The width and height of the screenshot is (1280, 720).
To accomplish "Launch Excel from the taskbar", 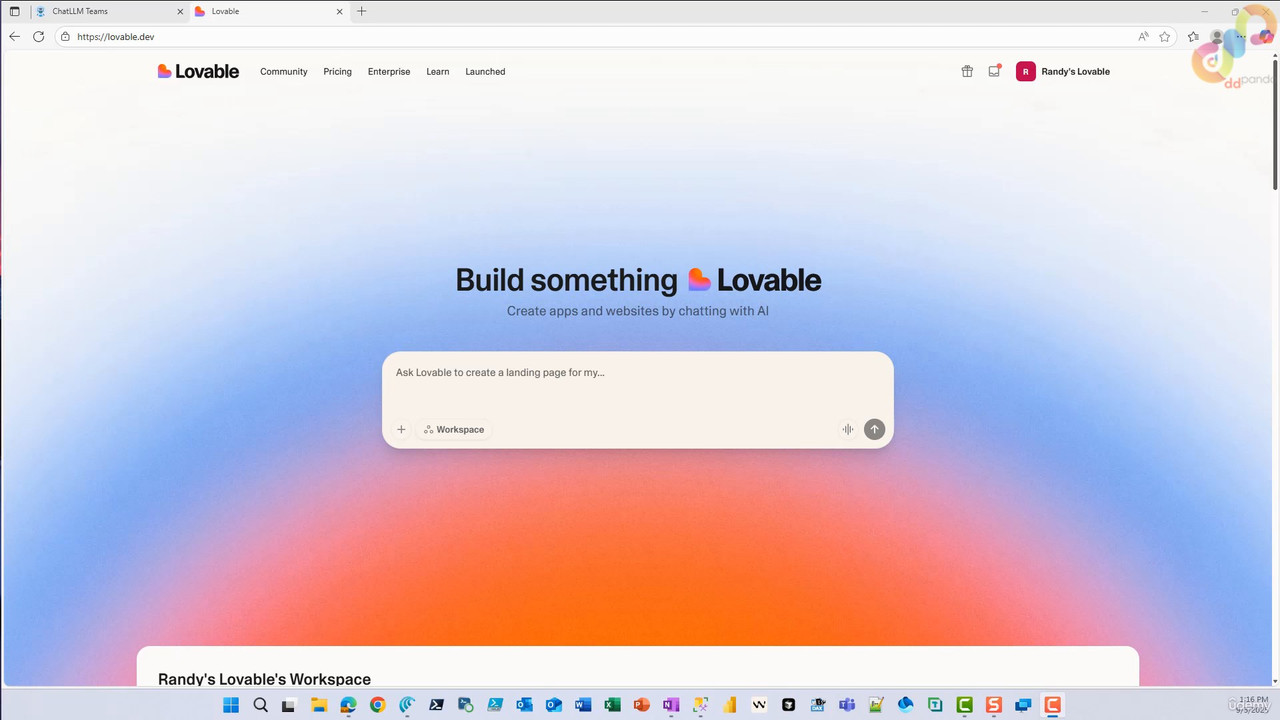I will [612, 705].
